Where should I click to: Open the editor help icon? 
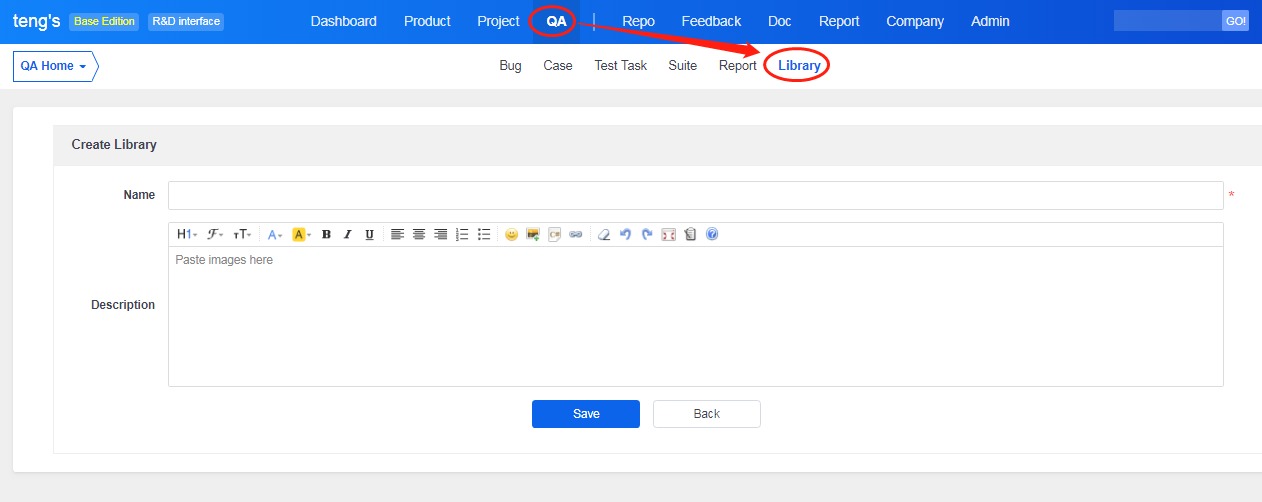(712, 235)
